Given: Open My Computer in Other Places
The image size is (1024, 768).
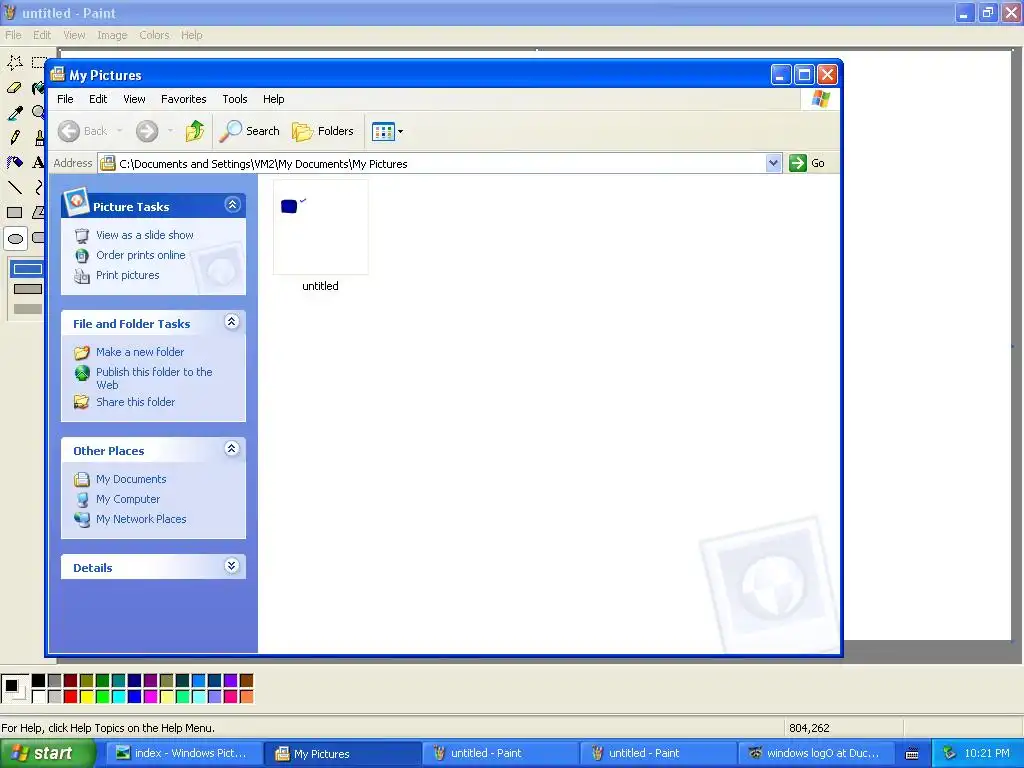Looking at the screenshot, I should coord(127,500).
